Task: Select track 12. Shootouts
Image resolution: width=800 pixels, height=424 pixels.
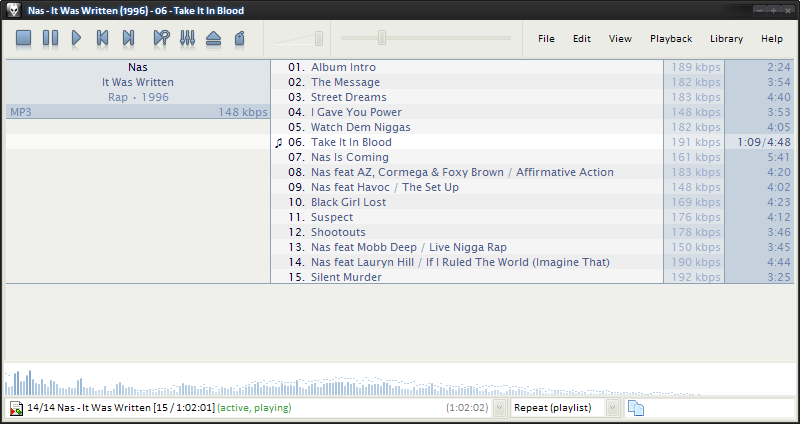Action: tap(467, 232)
